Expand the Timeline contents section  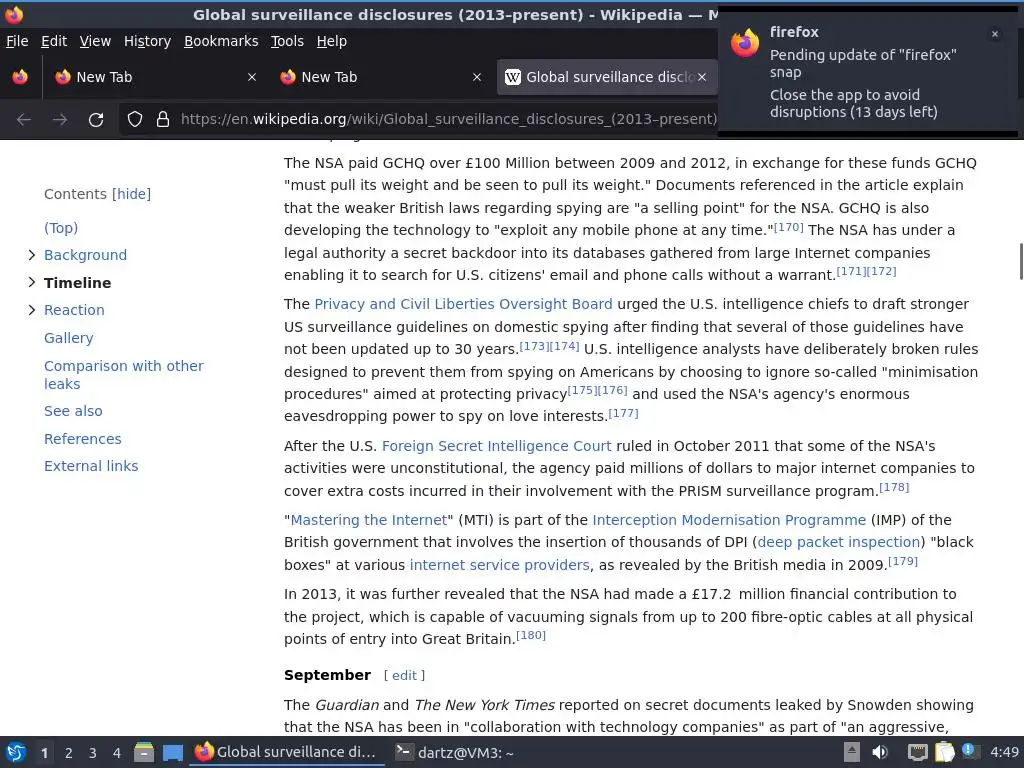point(31,282)
